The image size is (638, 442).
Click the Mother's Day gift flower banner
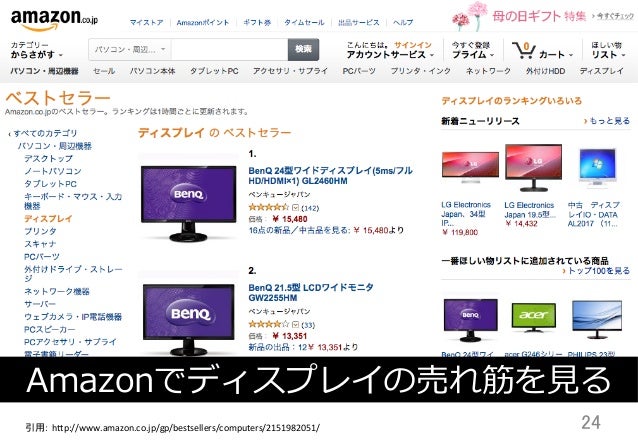click(x=543, y=16)
